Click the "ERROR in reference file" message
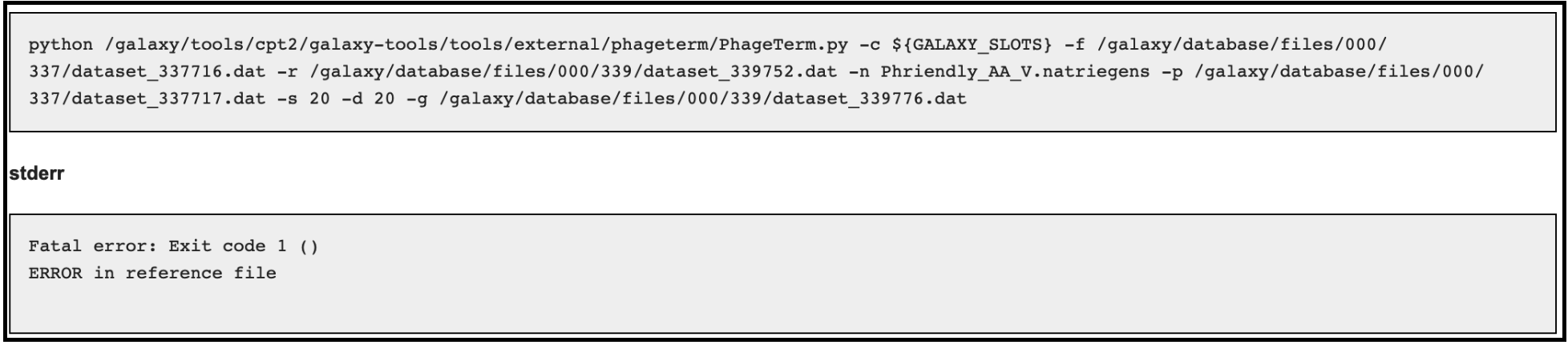This screenshot has height=345, width=1568. (152, 274)
